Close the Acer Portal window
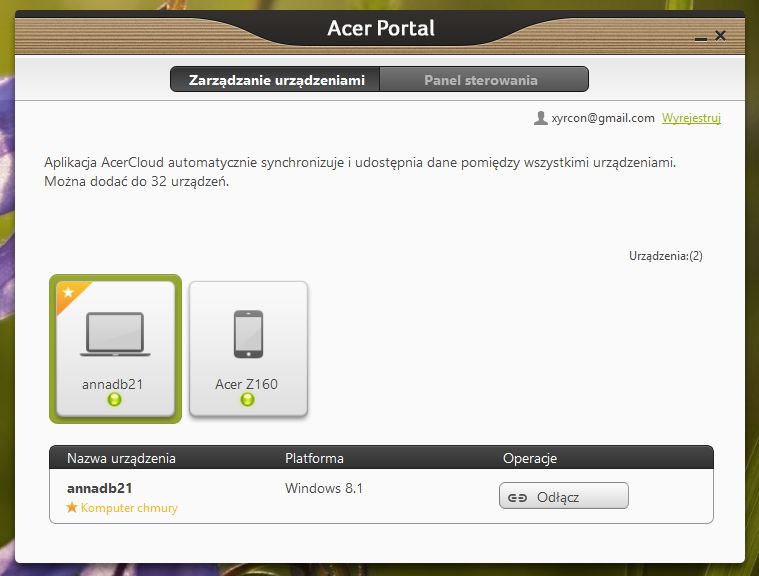The image size is (759, 576). [x=720, y=35]
